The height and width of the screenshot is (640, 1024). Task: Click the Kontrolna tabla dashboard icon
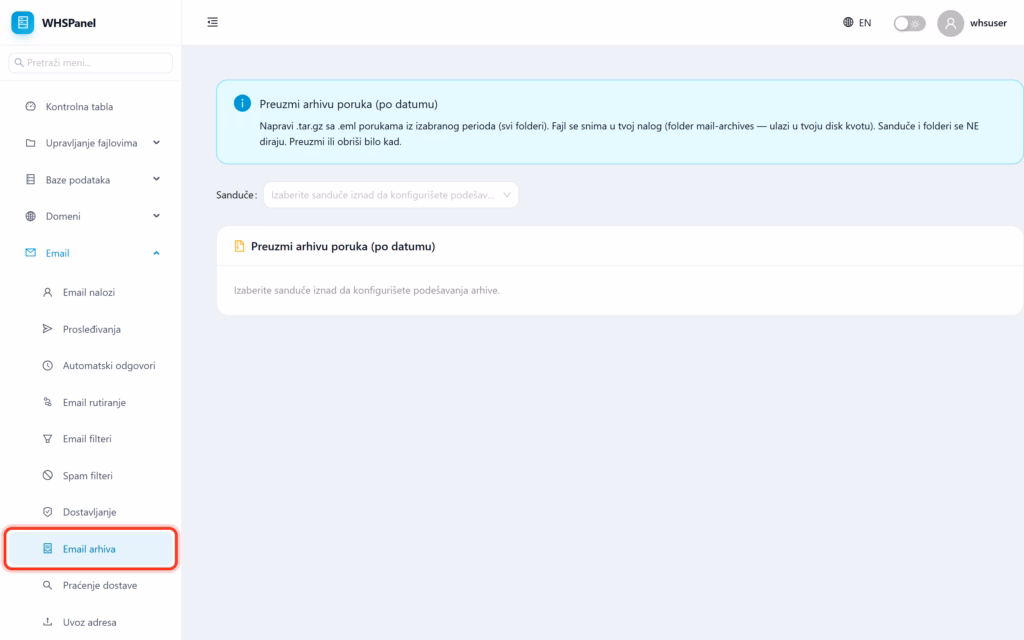pos(31,106)
